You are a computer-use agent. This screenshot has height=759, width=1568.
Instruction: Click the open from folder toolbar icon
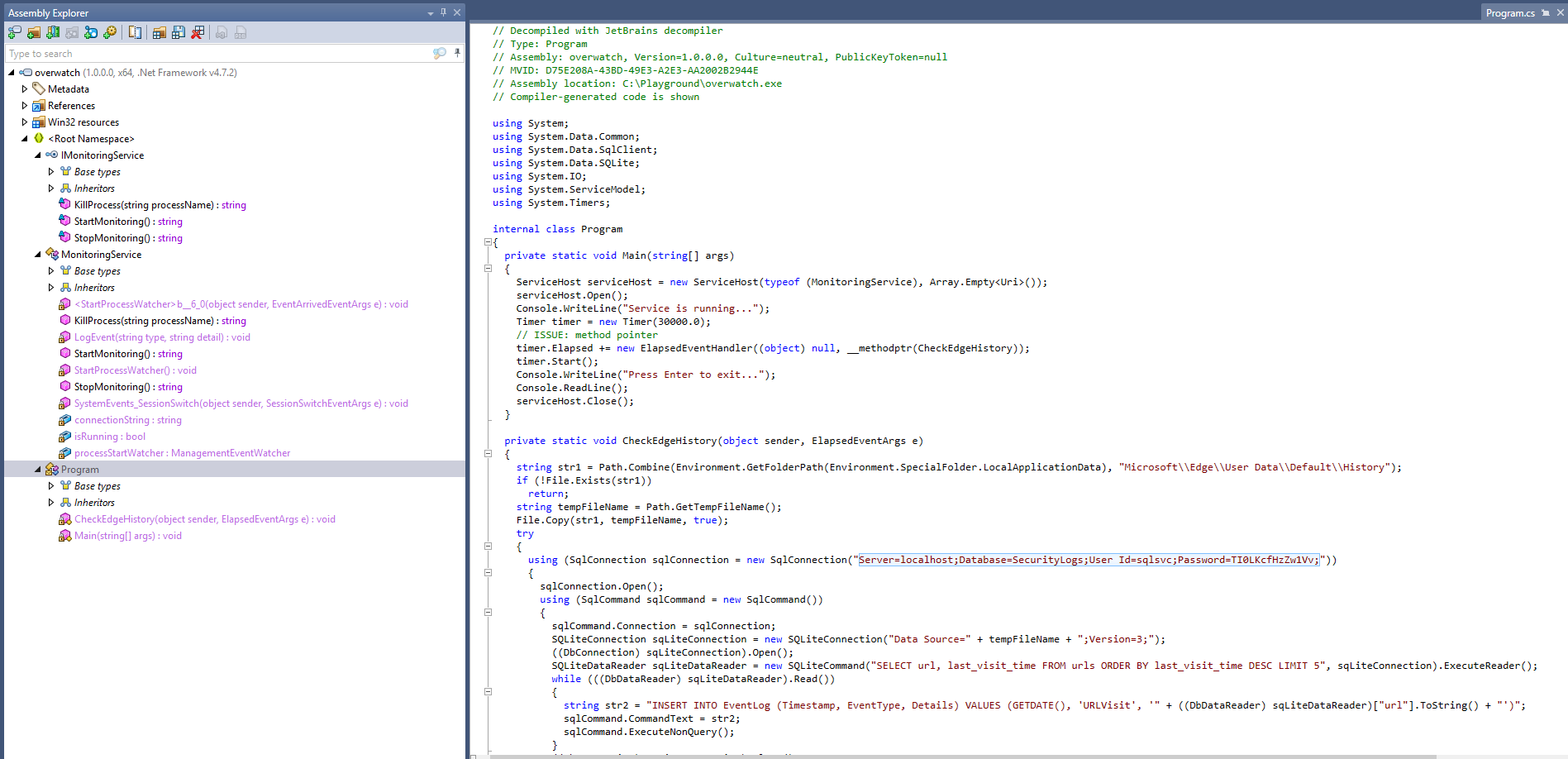(34, 32)
